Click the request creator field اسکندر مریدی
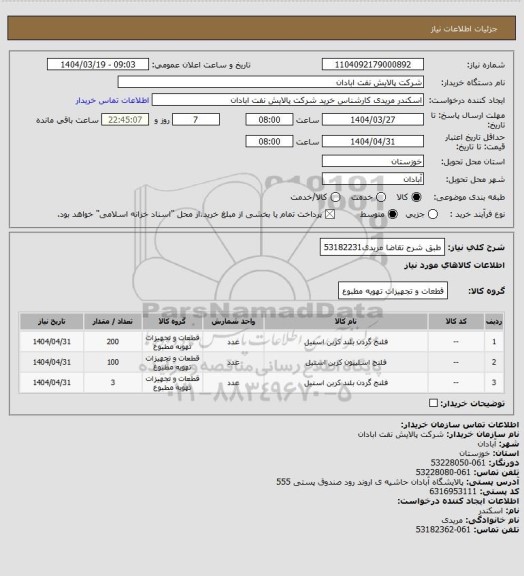 coord(288,100)
